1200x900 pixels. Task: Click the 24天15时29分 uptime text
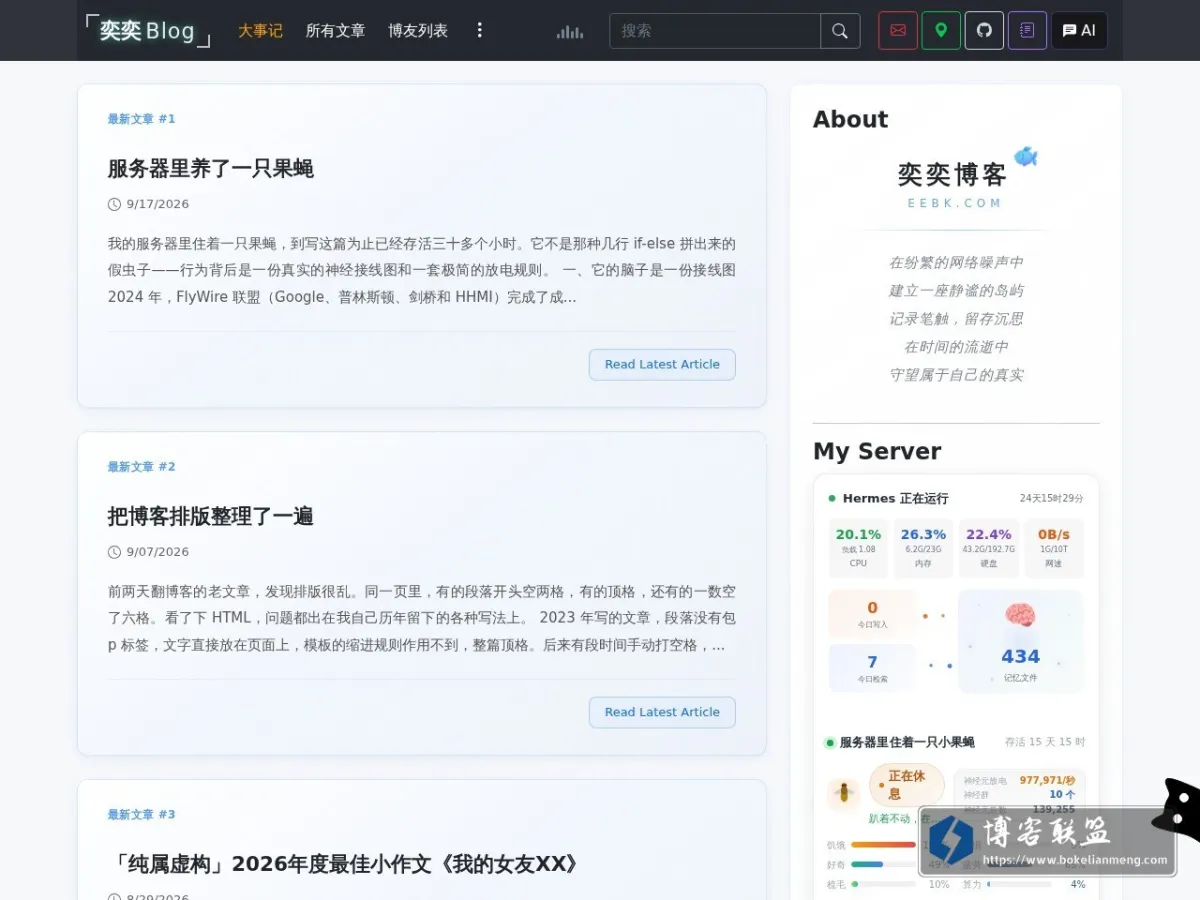click(x=1052, y=498)
